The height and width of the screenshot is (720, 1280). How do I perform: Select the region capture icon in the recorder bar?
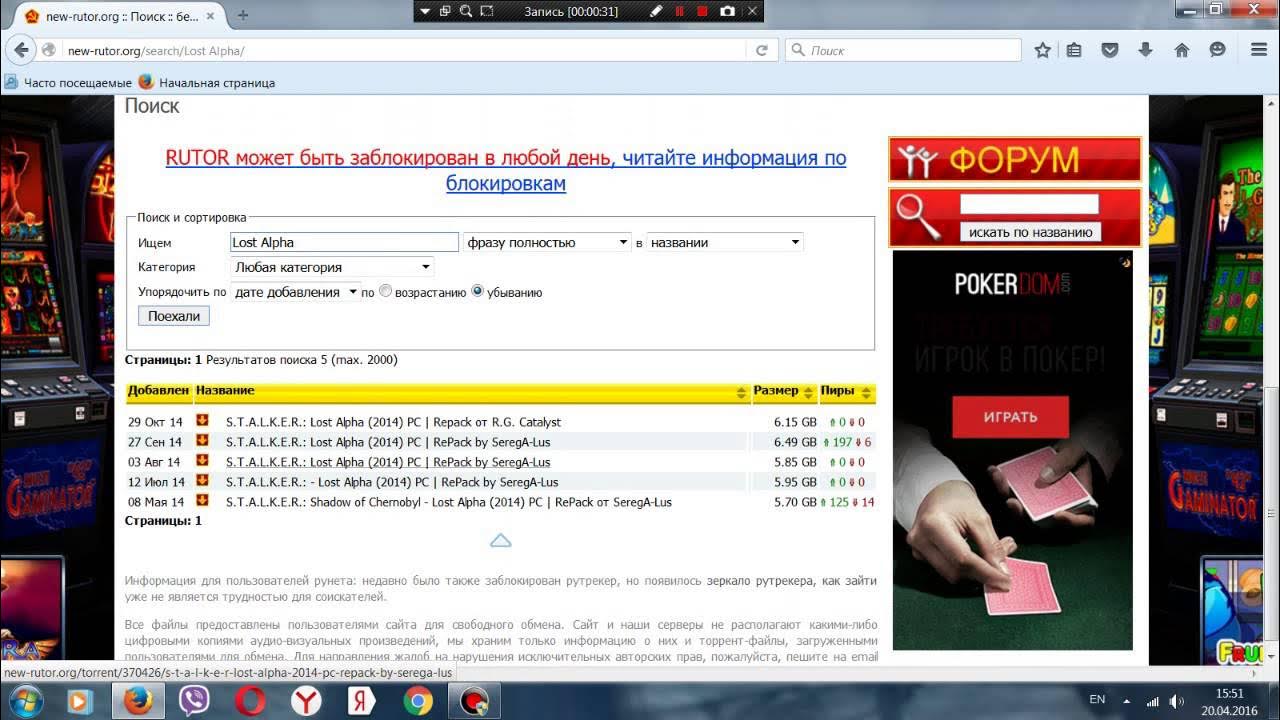tap(487, 11)
